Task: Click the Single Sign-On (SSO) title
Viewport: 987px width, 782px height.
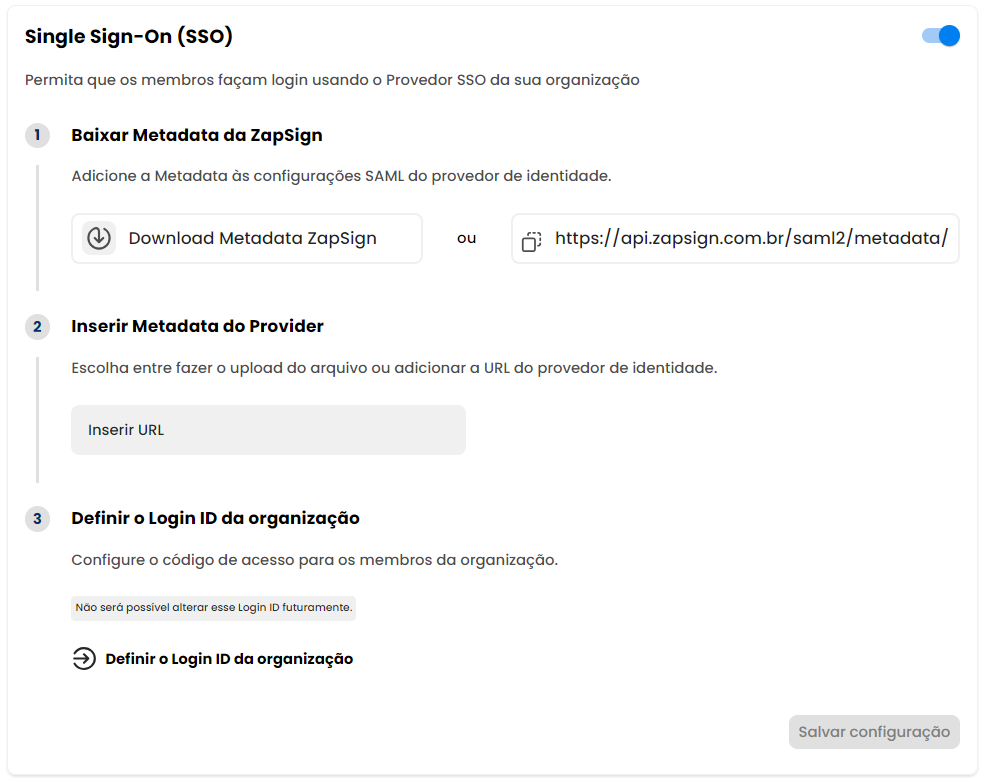Action: [128, 37]
